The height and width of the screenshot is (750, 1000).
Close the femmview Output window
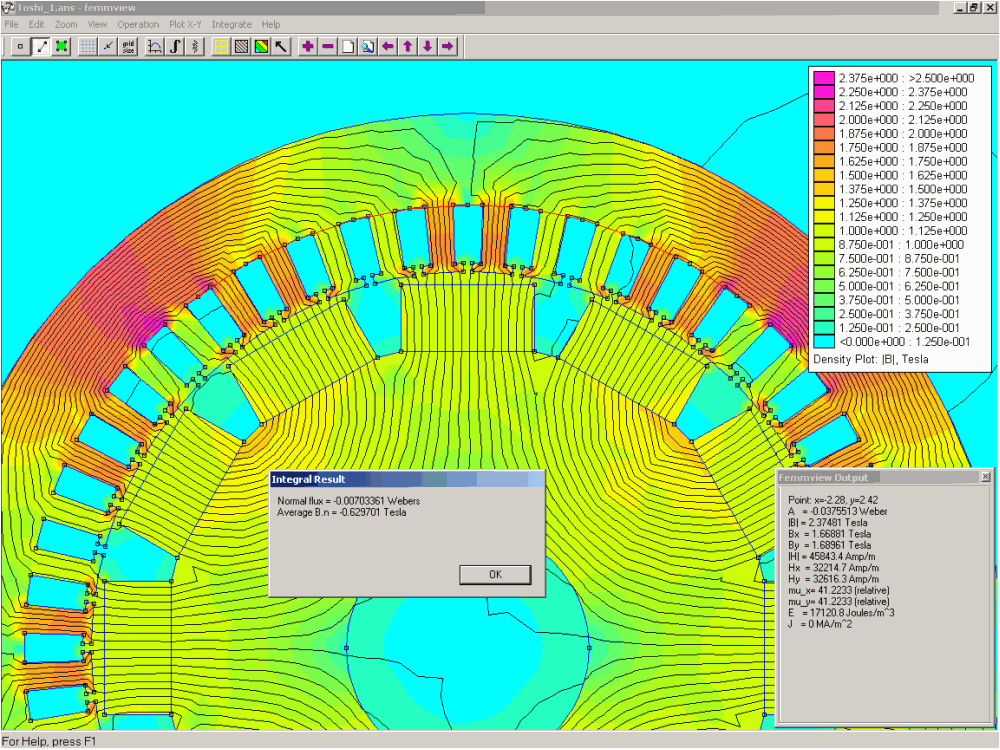pyautogui.click(x=986, y=478)
